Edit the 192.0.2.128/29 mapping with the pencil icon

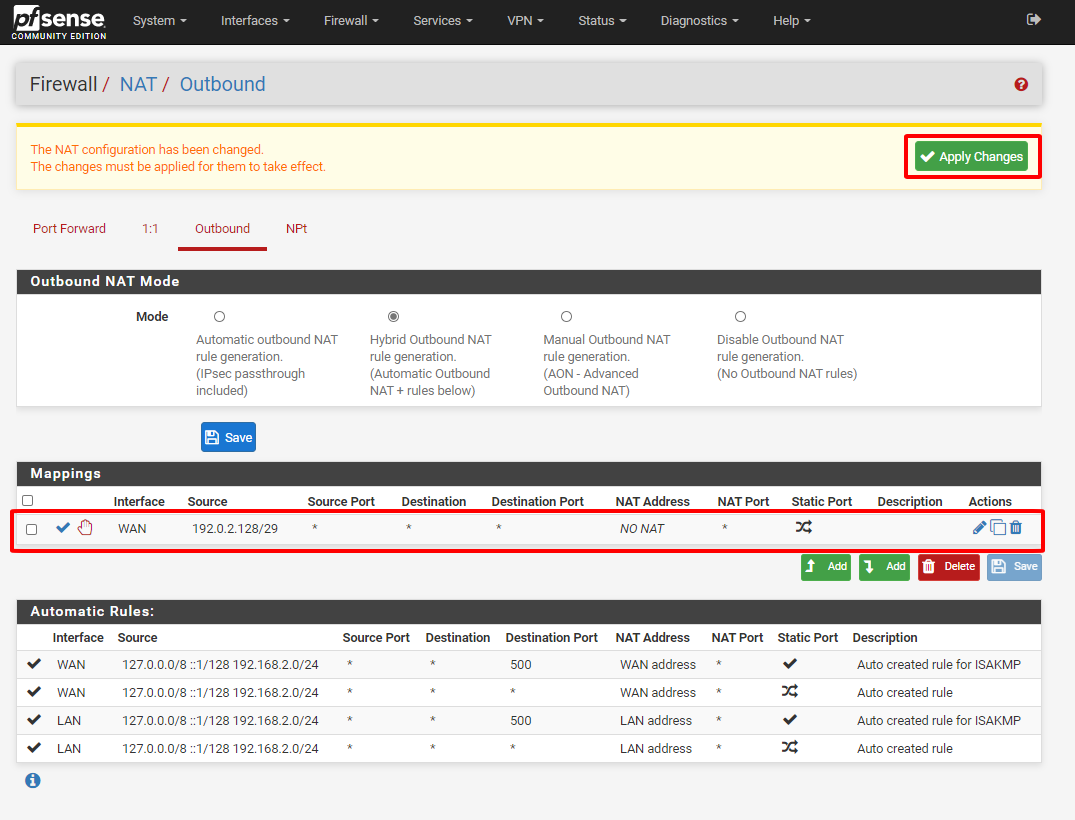pyautogui.click(x=979, y=527)
